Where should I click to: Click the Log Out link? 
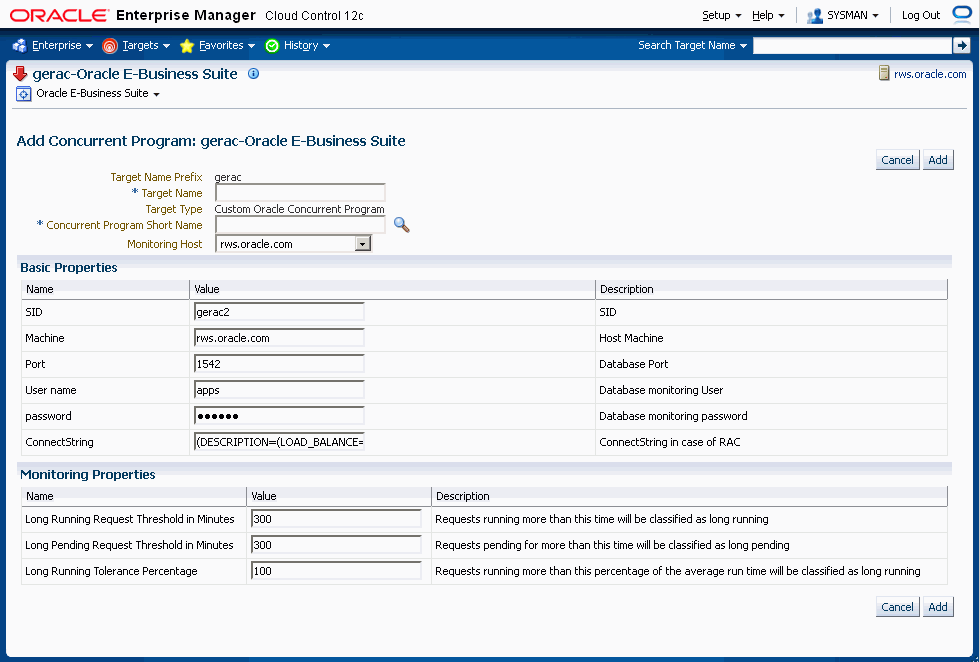[921, 15]
